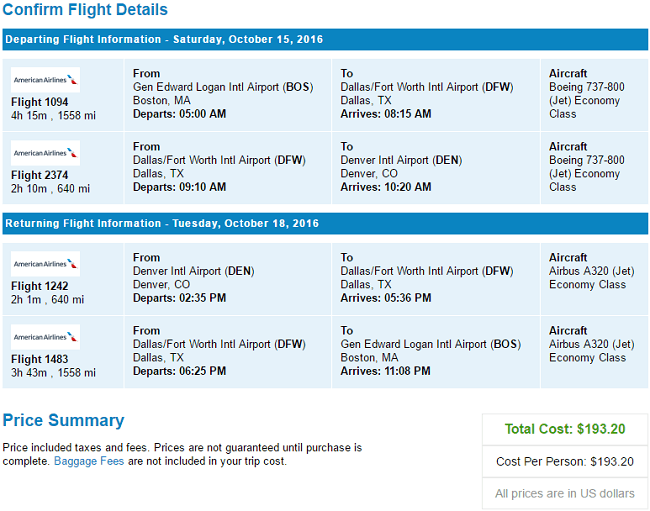The height and width of the screenshot is (511, 650).
Task: Click the Departing Flight Information header bar
Action: 325,39
